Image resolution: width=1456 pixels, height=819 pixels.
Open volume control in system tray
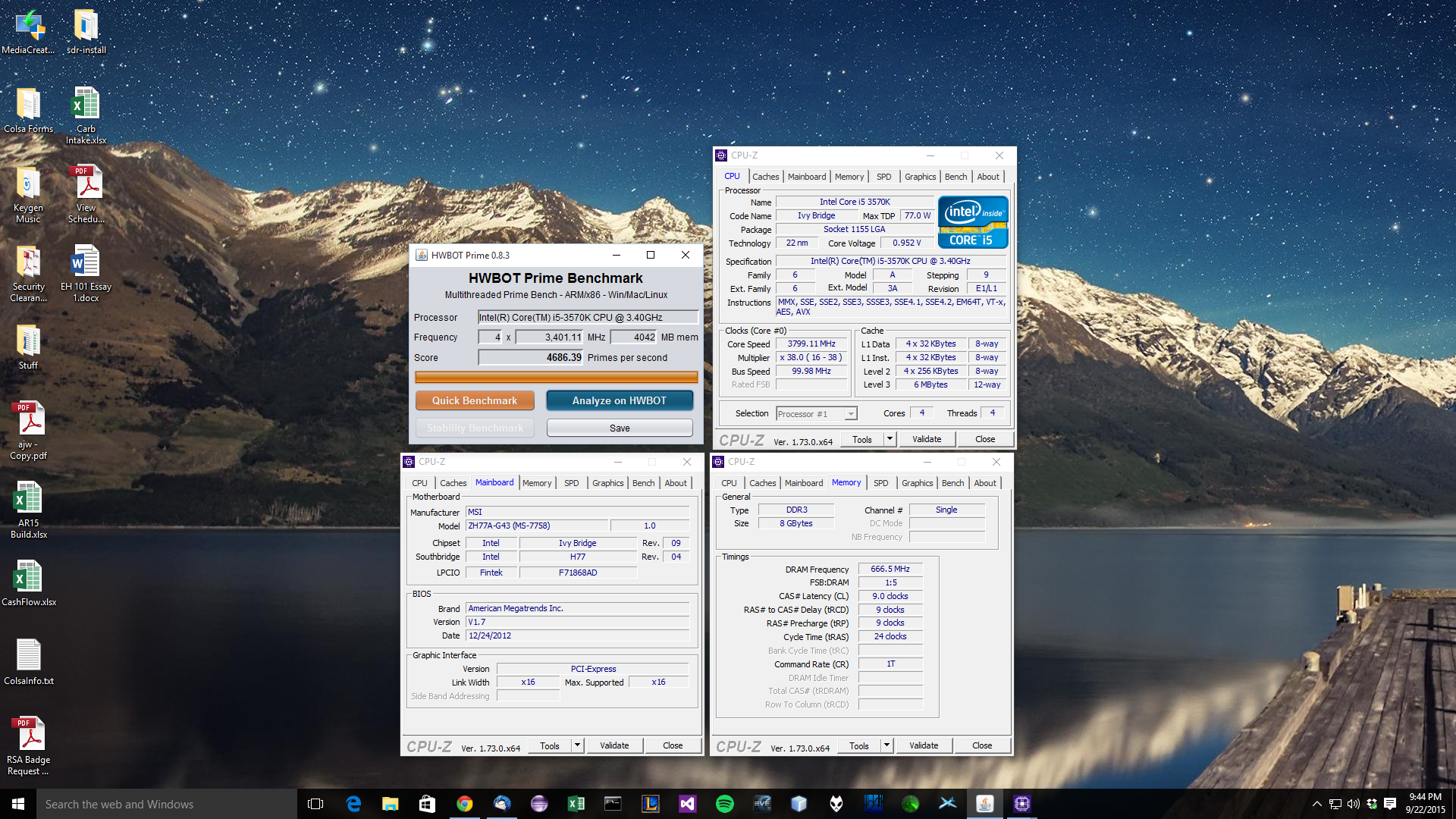point(1354,804)
